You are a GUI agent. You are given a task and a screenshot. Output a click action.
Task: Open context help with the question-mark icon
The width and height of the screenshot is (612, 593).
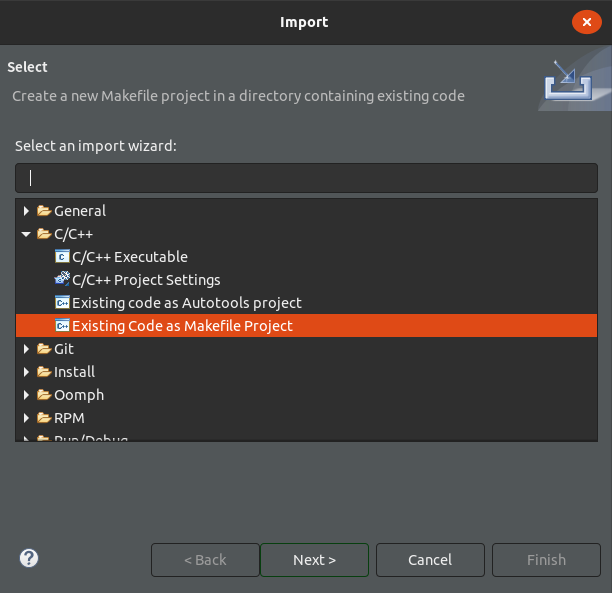pos(29,558)
